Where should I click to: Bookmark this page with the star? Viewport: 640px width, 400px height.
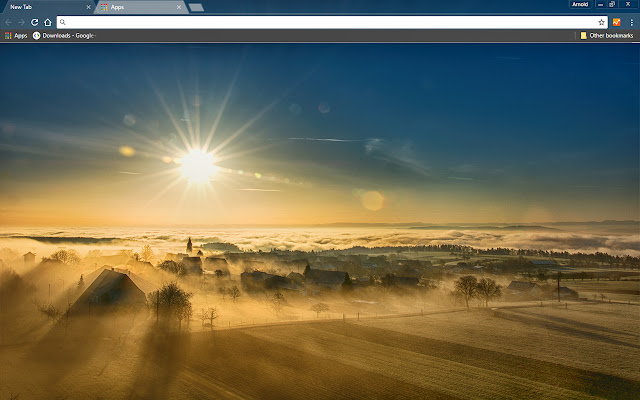601,22
